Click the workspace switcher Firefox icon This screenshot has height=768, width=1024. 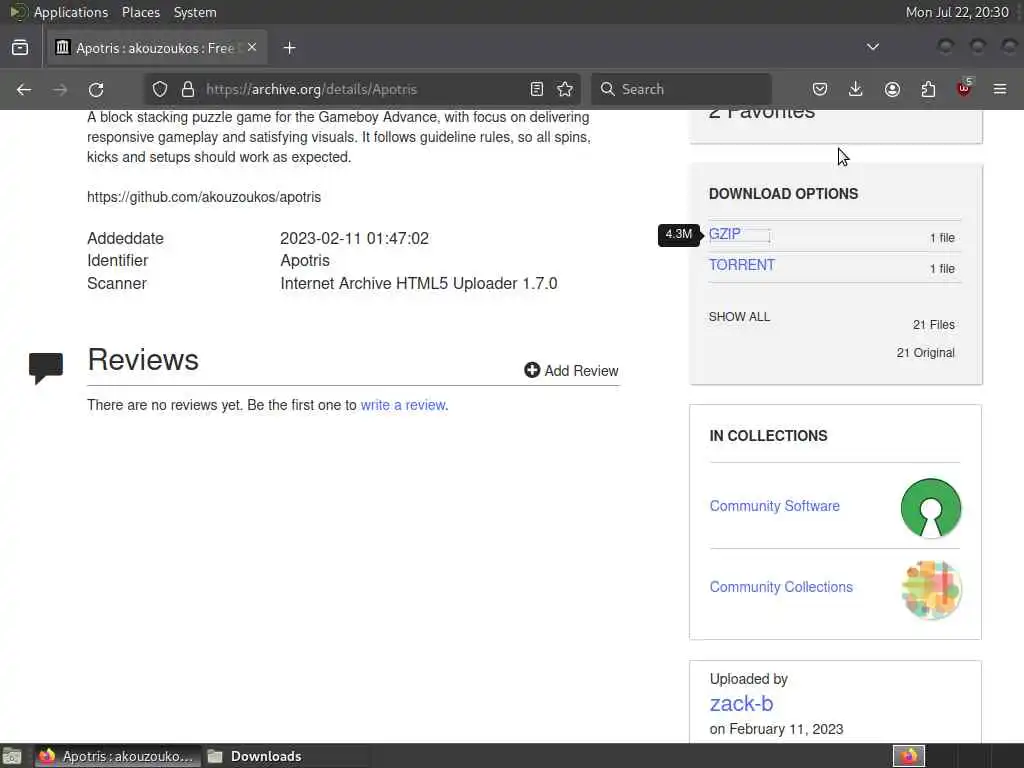click(x=909, y=756)
